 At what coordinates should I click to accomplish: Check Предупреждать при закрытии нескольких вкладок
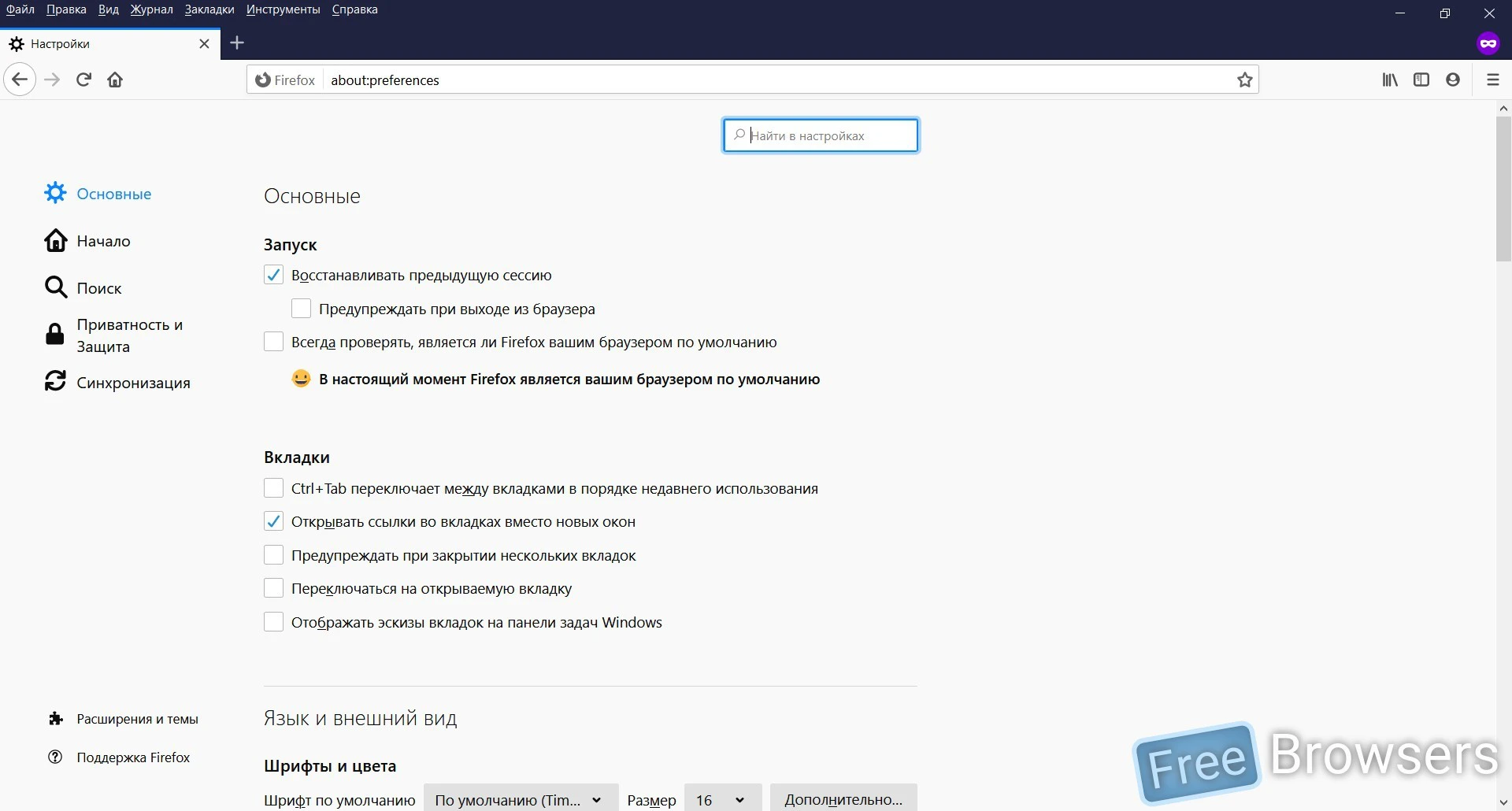(x=273, y=555)
